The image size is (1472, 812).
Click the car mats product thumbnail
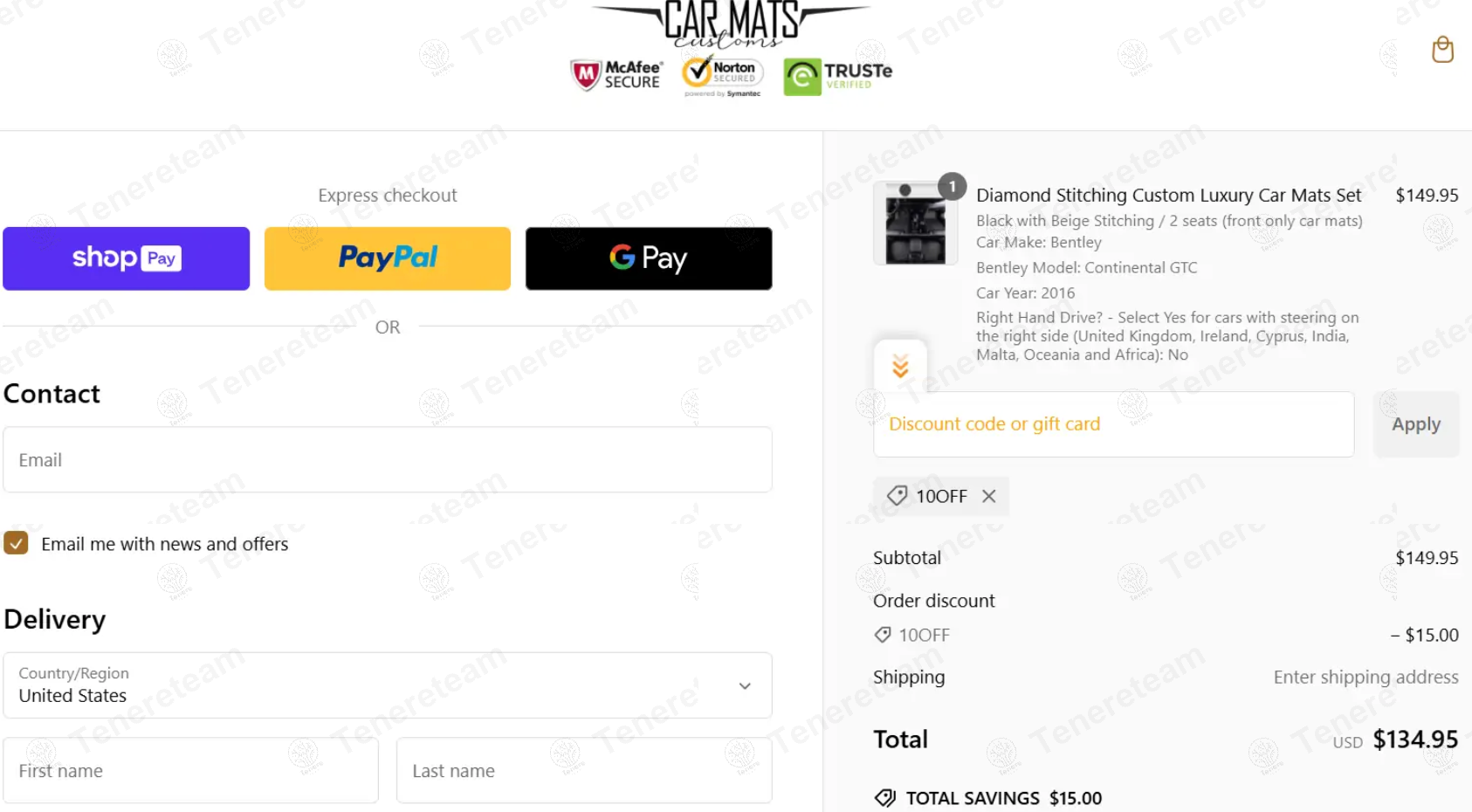910,223
